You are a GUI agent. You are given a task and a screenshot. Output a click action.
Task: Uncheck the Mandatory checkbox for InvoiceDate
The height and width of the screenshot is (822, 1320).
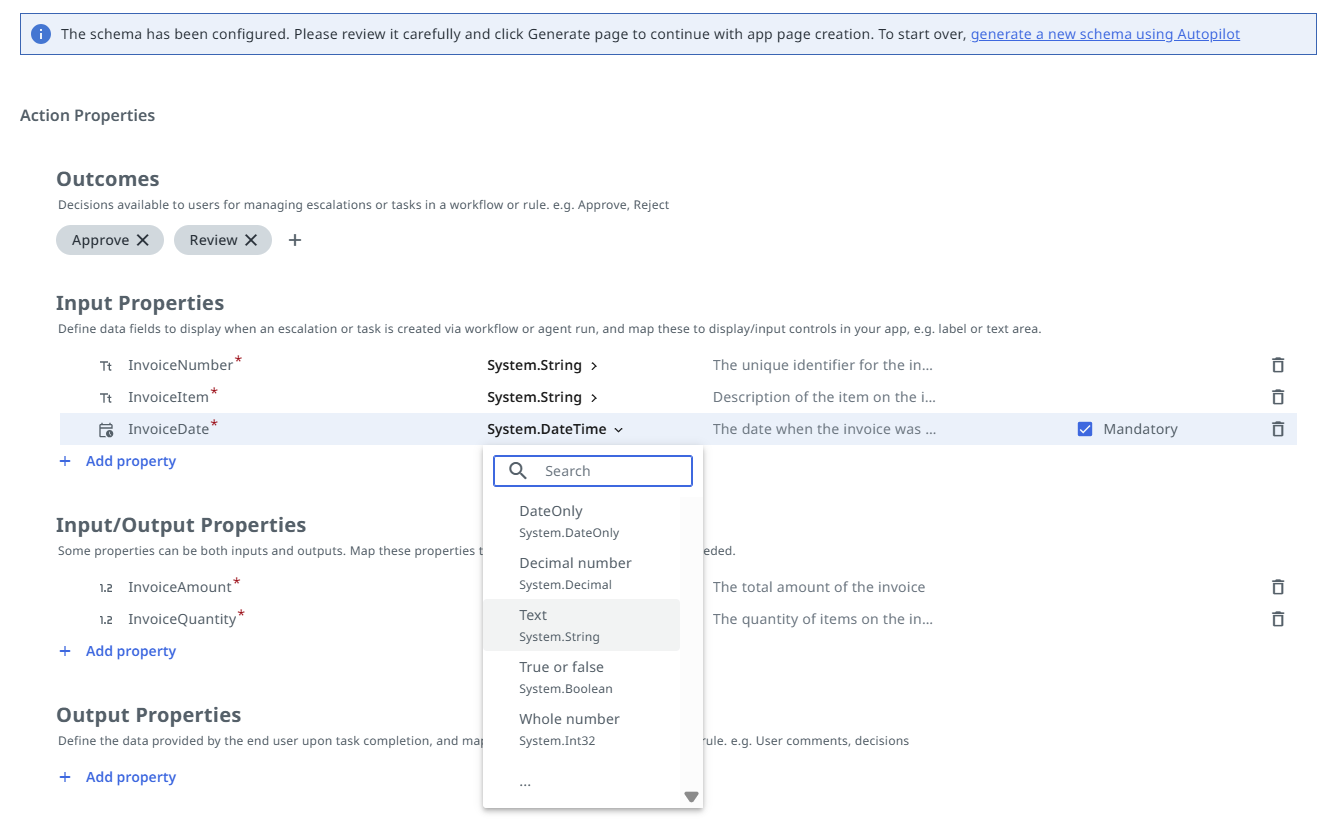1085,429
